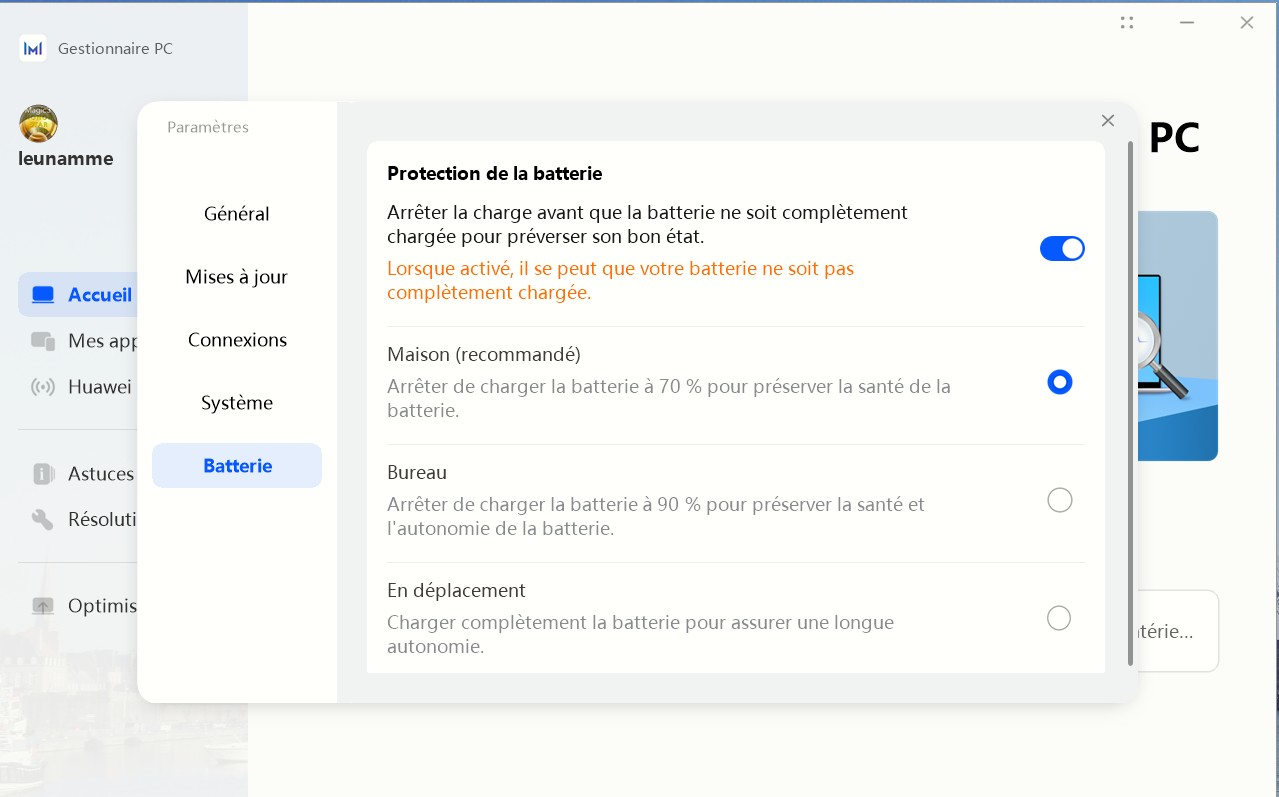Screen dimensions: 1279x797
Task: Click the Mes appareils devices icon
Action: (x=43, y=341)
